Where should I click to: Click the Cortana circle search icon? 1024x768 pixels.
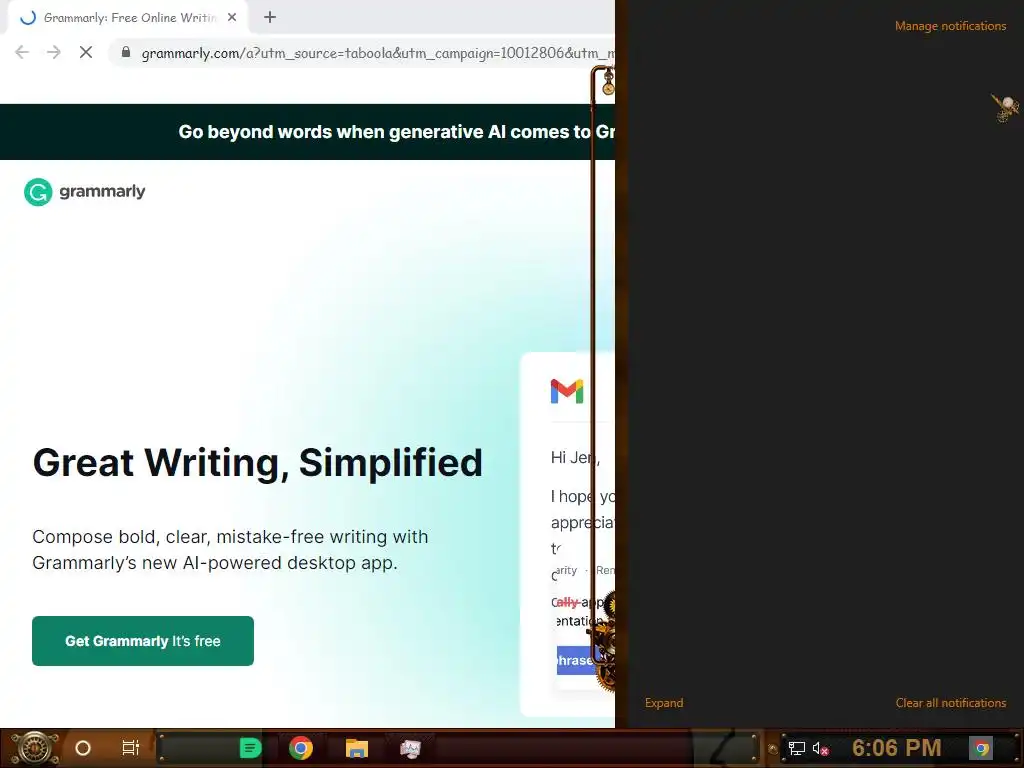(x=83, y=748)
